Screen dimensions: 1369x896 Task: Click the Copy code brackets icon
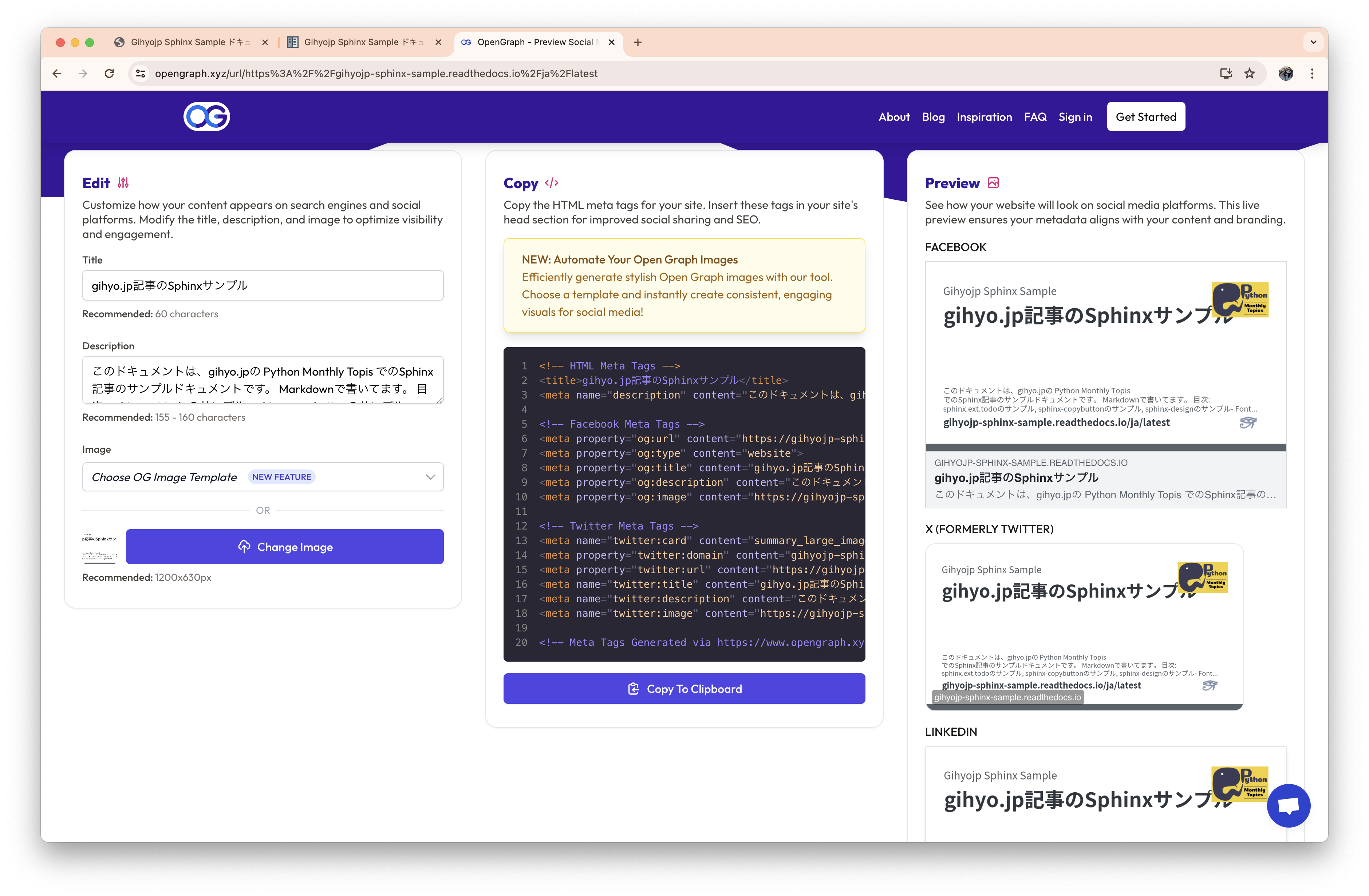552,183
